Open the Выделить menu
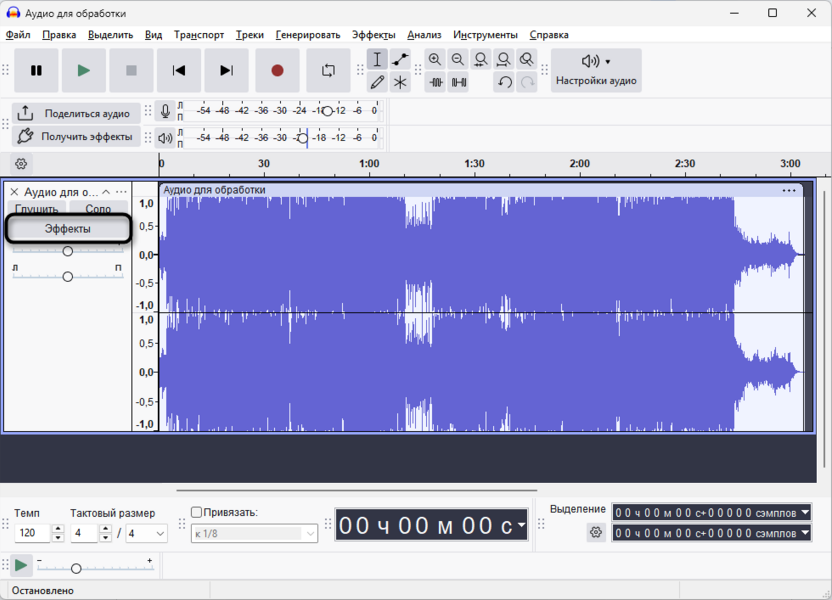The image size is (832, 600). click(x=110, y=34)
